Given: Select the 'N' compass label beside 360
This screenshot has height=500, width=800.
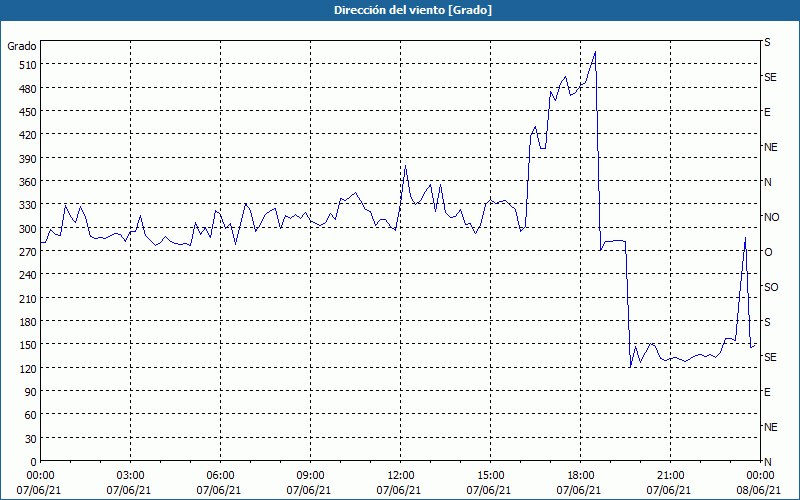Looking at the screenshot, I should tap(768, 182).
